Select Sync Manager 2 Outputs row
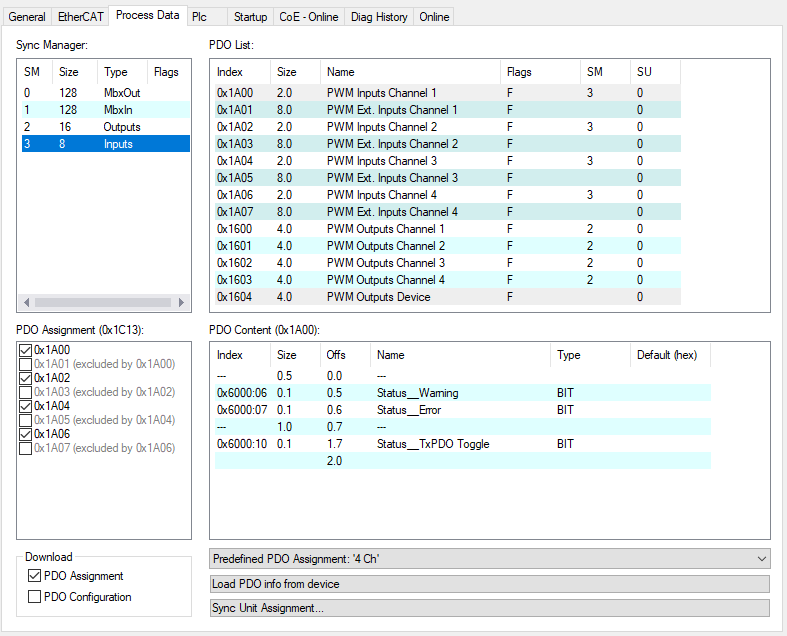 pos(105,127)
